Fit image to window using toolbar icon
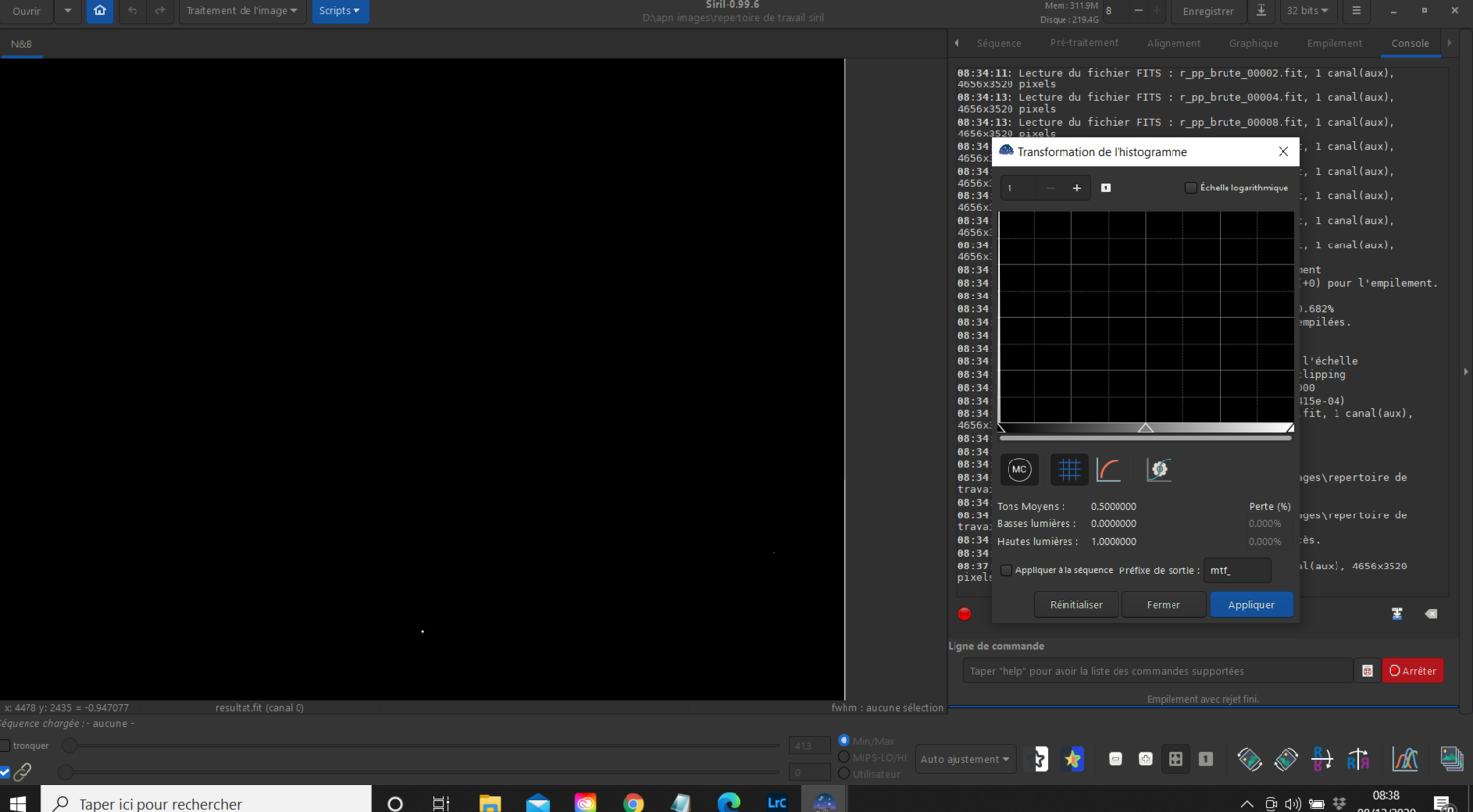Viewport: 1473px width, 812px height. [1174, 759]
